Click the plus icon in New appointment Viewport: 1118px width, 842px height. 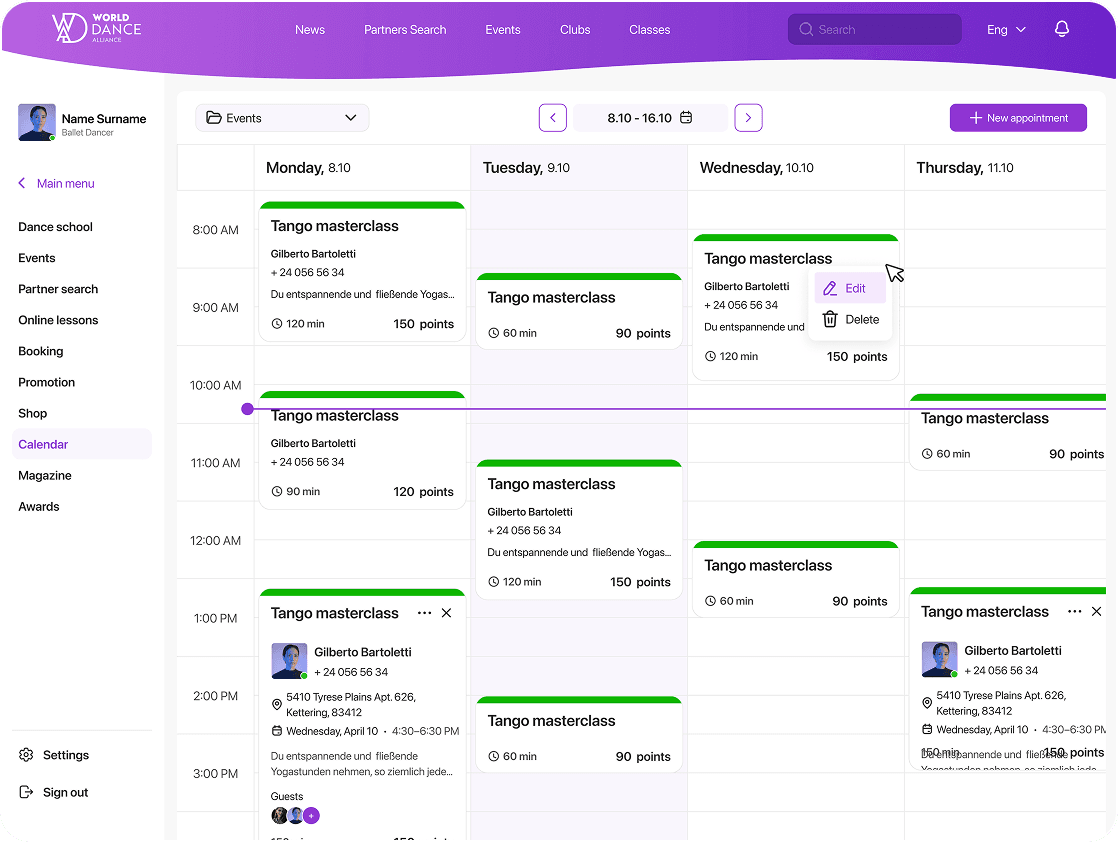pos(976,118)
